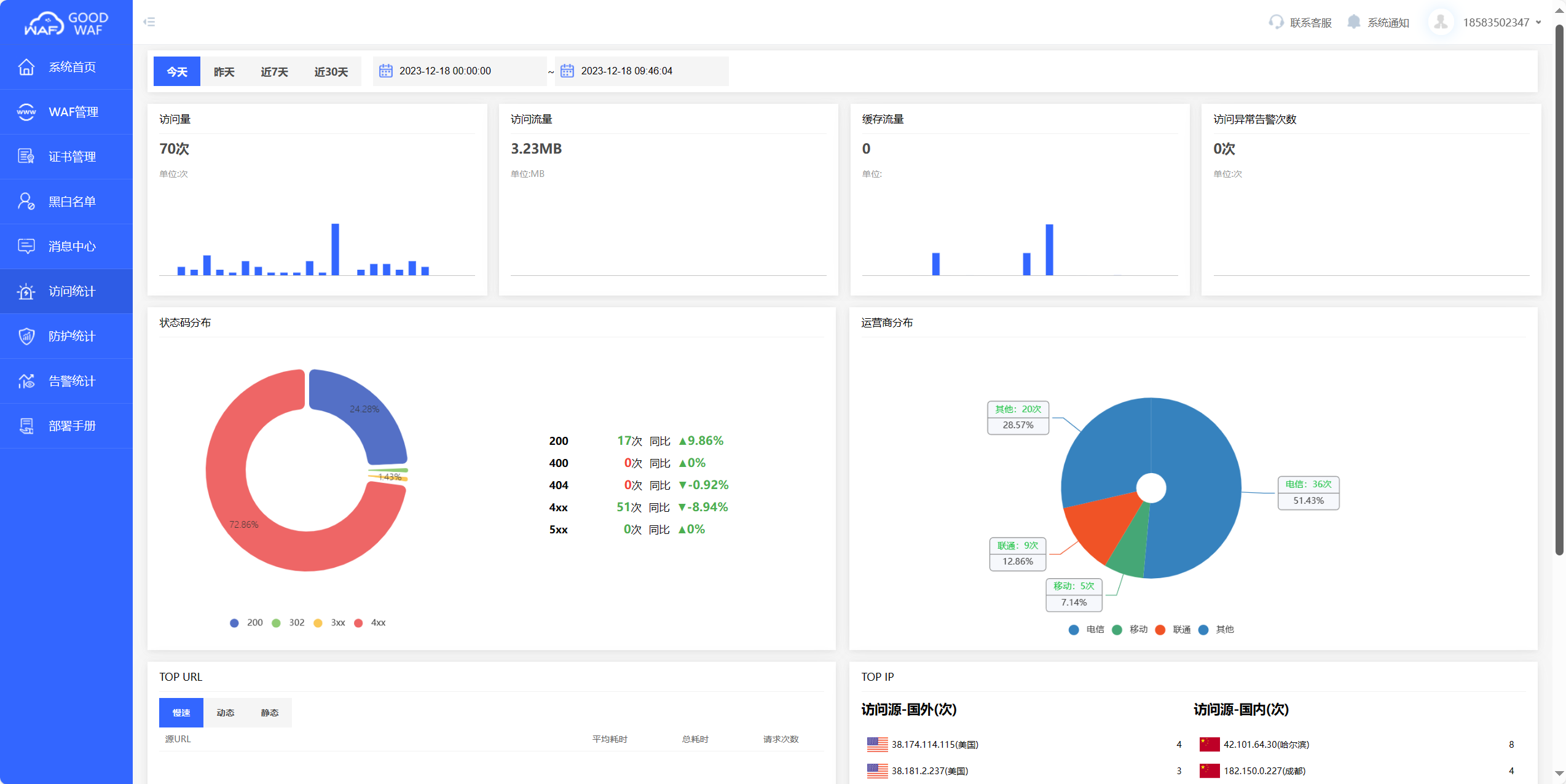1566x784 pixels.
Task: Click the 部署手册 manual icon
Action: (x=26, y=426)
